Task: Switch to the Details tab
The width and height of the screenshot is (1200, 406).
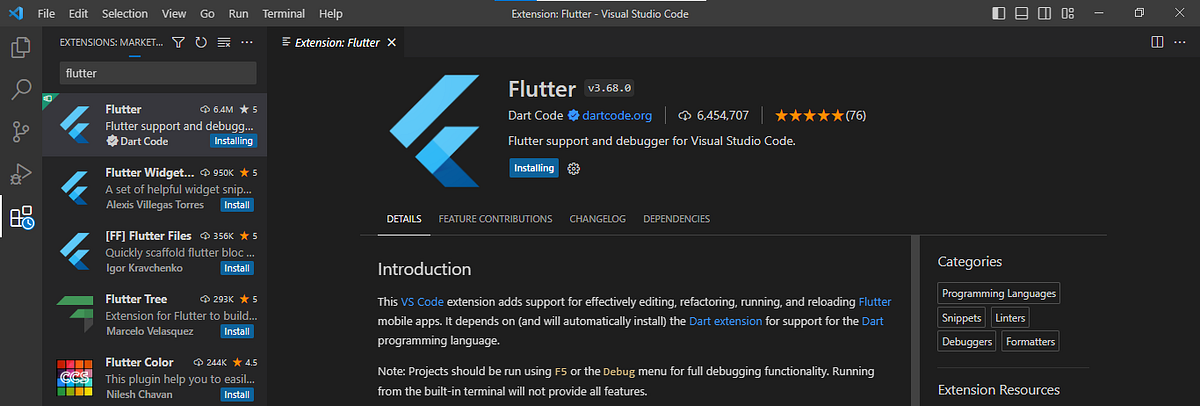Action: (404, 219)
